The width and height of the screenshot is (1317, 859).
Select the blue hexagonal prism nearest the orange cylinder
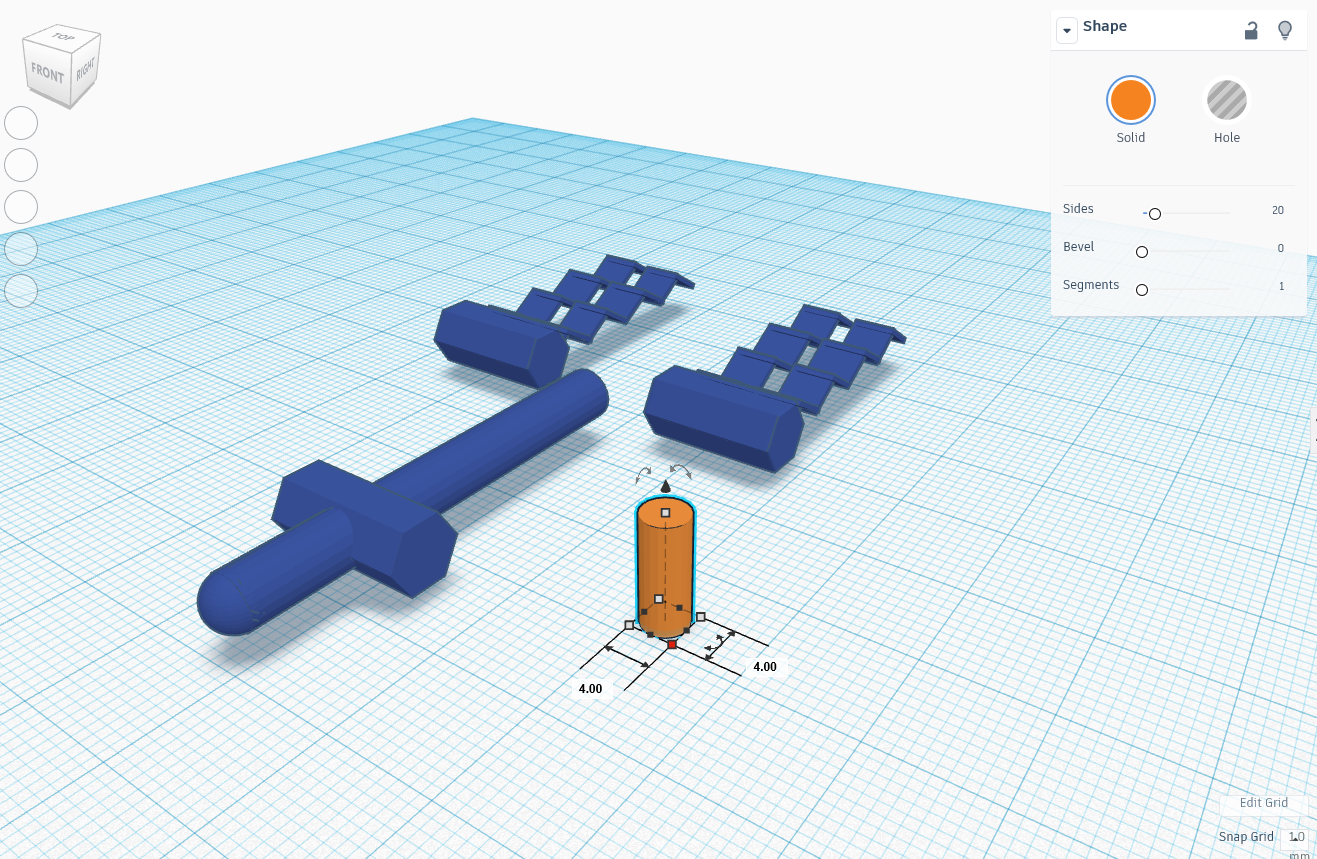pos(722,417)
